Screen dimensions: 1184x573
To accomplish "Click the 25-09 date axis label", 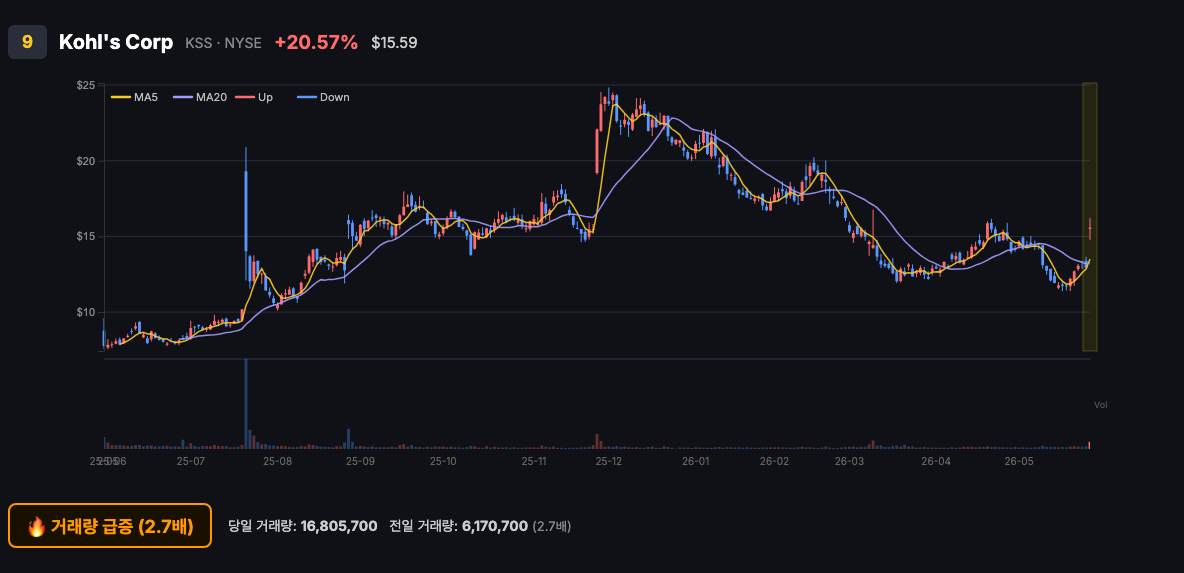I will pos(360,461).
